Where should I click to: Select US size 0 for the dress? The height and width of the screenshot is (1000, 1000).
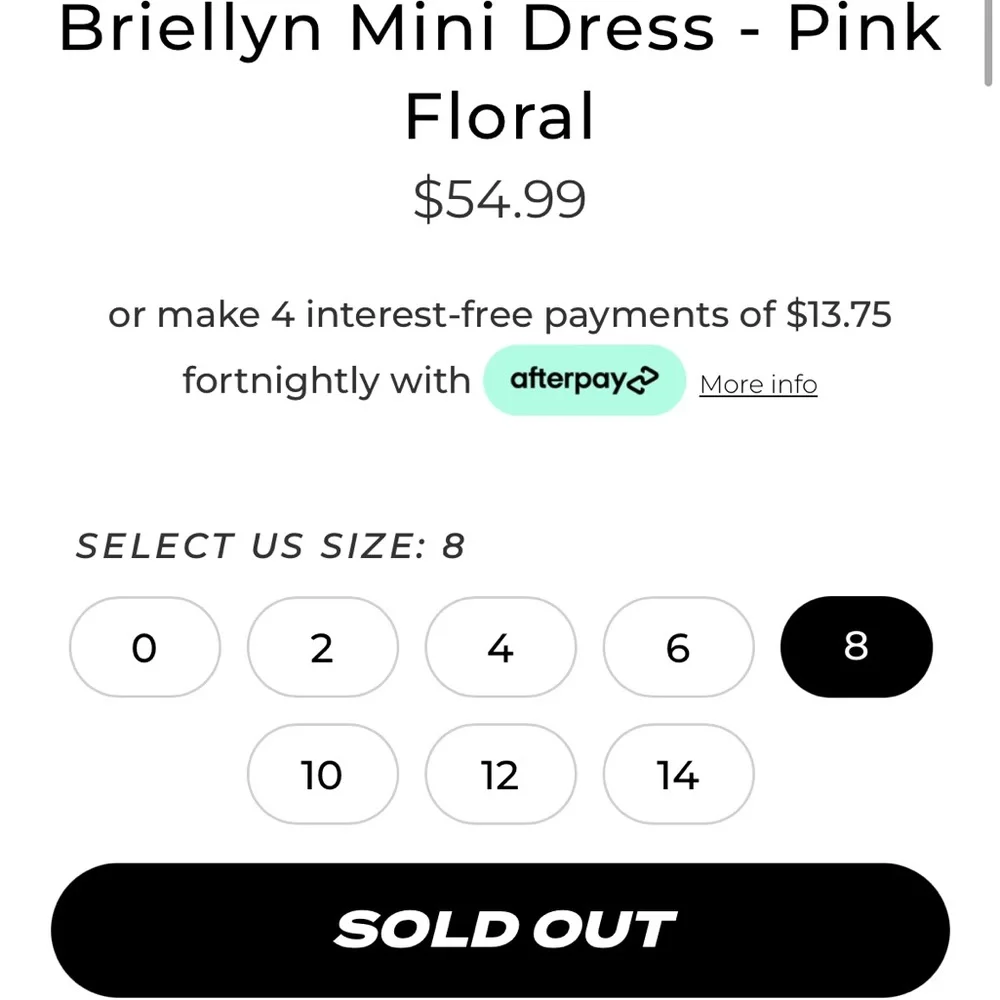pyautogui.click(x=144, y=647)
